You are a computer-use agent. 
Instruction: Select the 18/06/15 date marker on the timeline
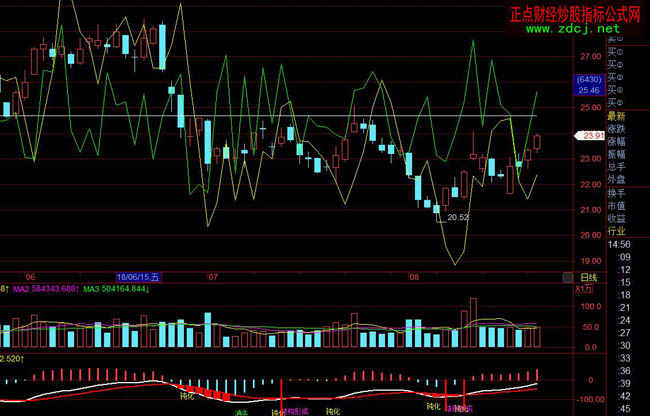pos(141,277)
